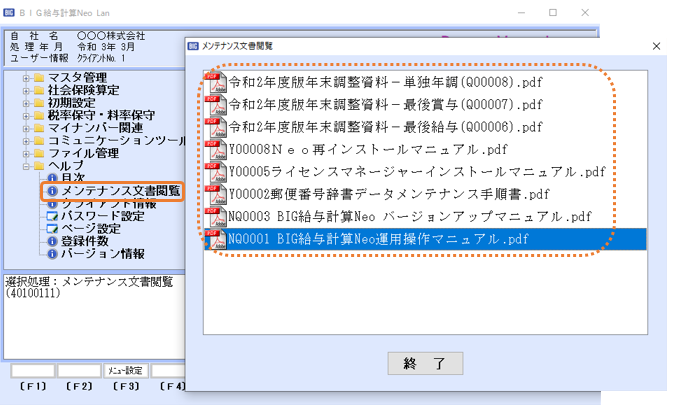Screen dimensions: 673x409
Task: Expand ファイル管理 folder node
Action: [x=25, y=153]
